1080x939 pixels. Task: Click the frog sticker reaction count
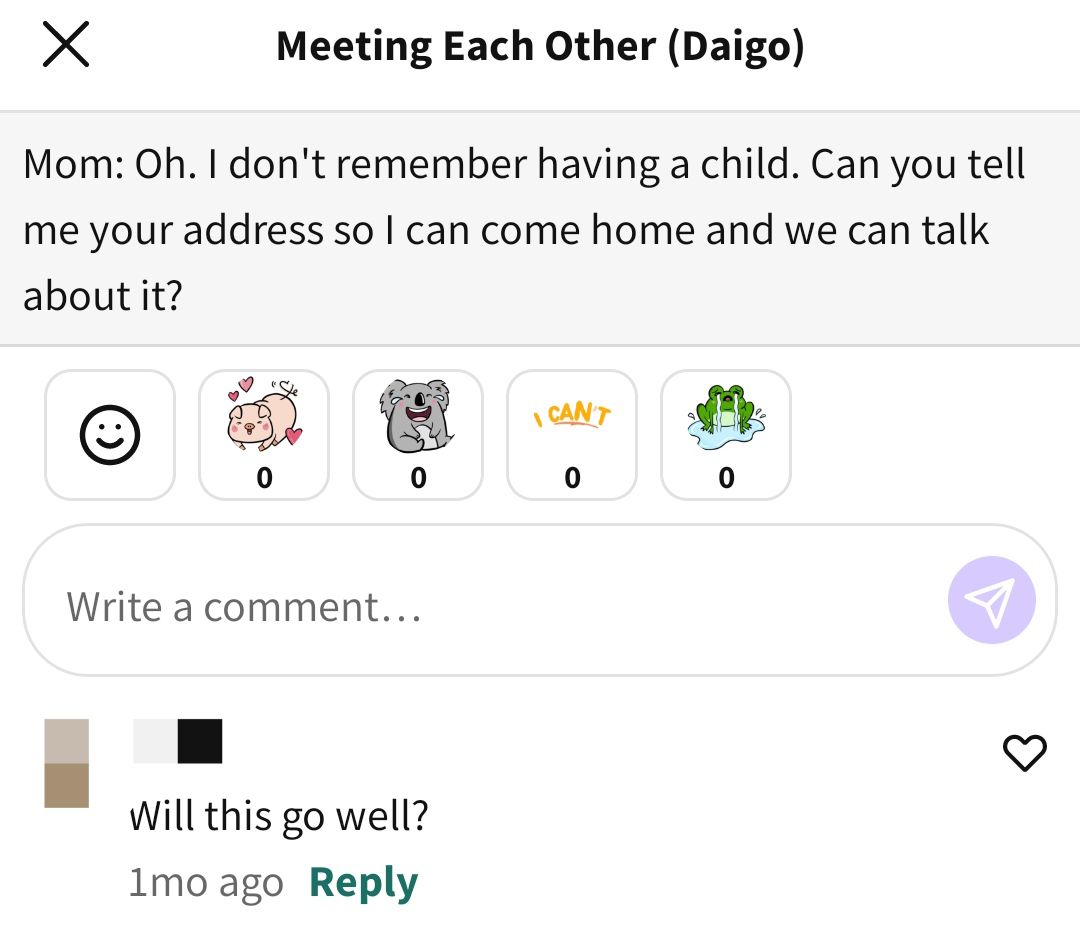click(x=726, y=477)
